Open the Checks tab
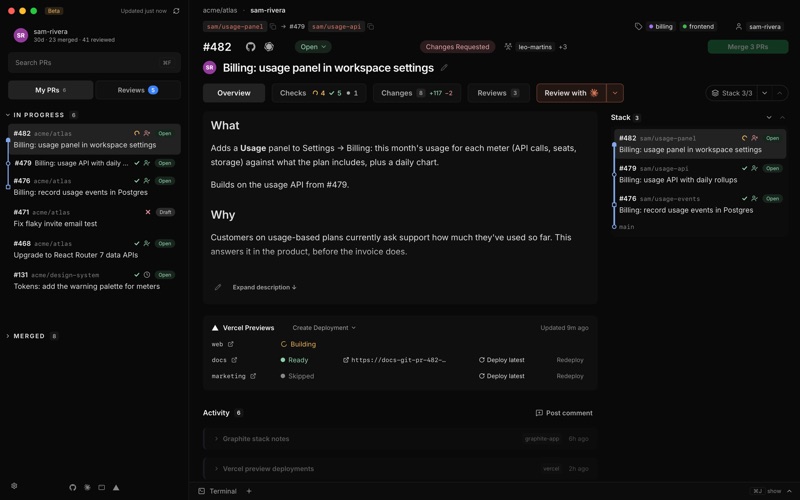This screenshot has height=500, width=800. tap(319, 93)
